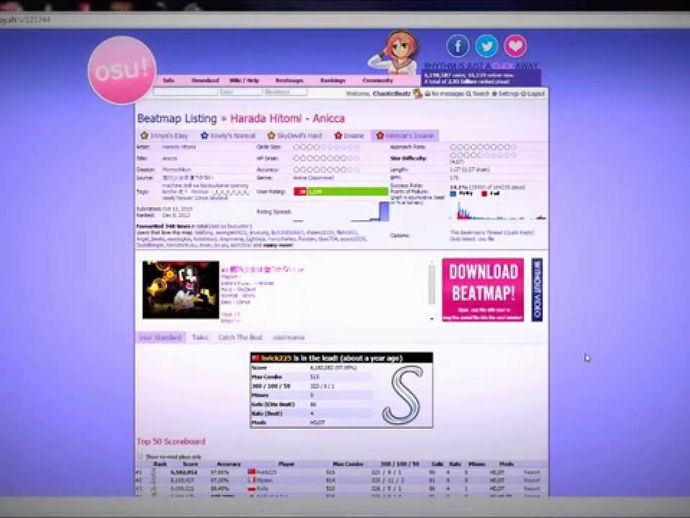Click the 'Add as favourite' link
The height and width of the screenshot is (518, 690).
pyautogui.click(x=231, y=226)
